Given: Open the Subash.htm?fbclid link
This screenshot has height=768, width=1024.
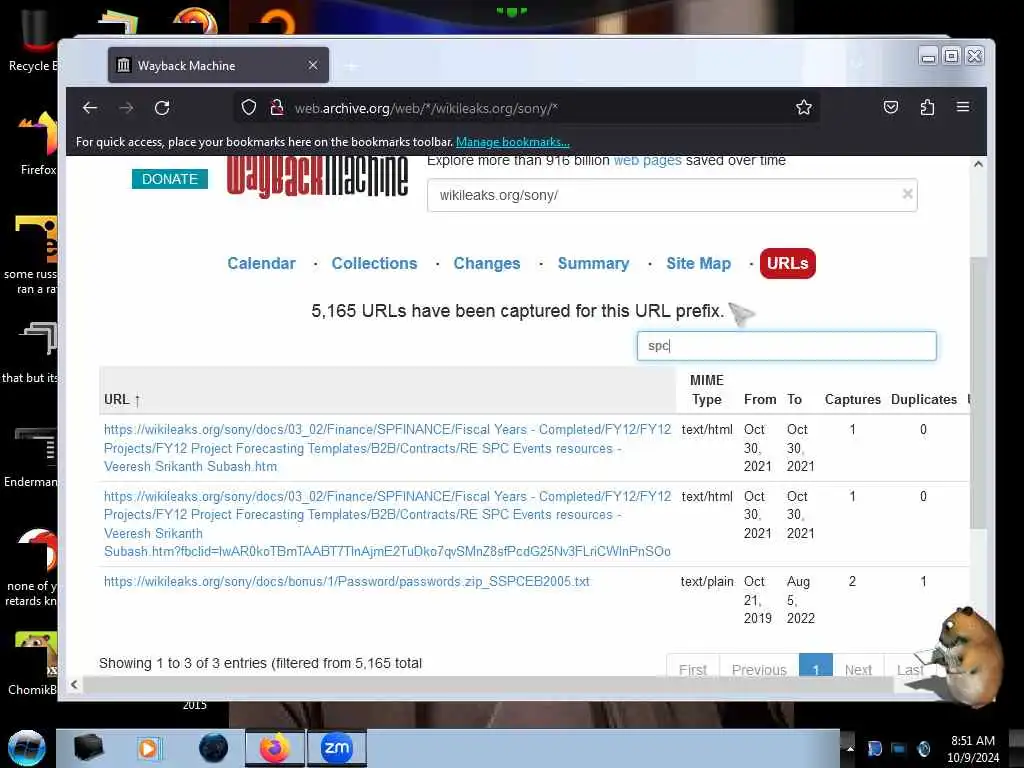Looking at the screenshot, I should [387, 524].
